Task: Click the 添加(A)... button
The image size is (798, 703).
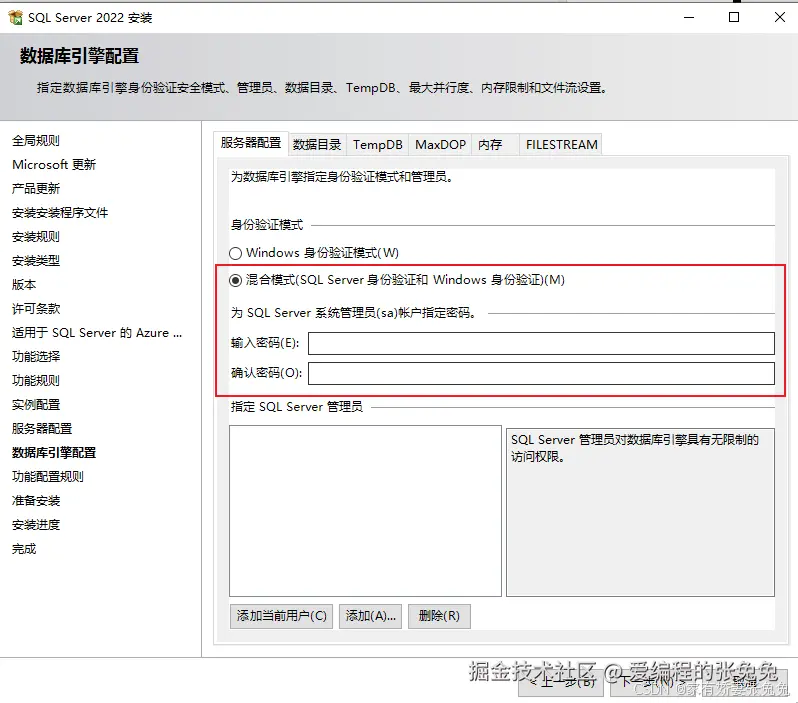Action: [370, 616]
